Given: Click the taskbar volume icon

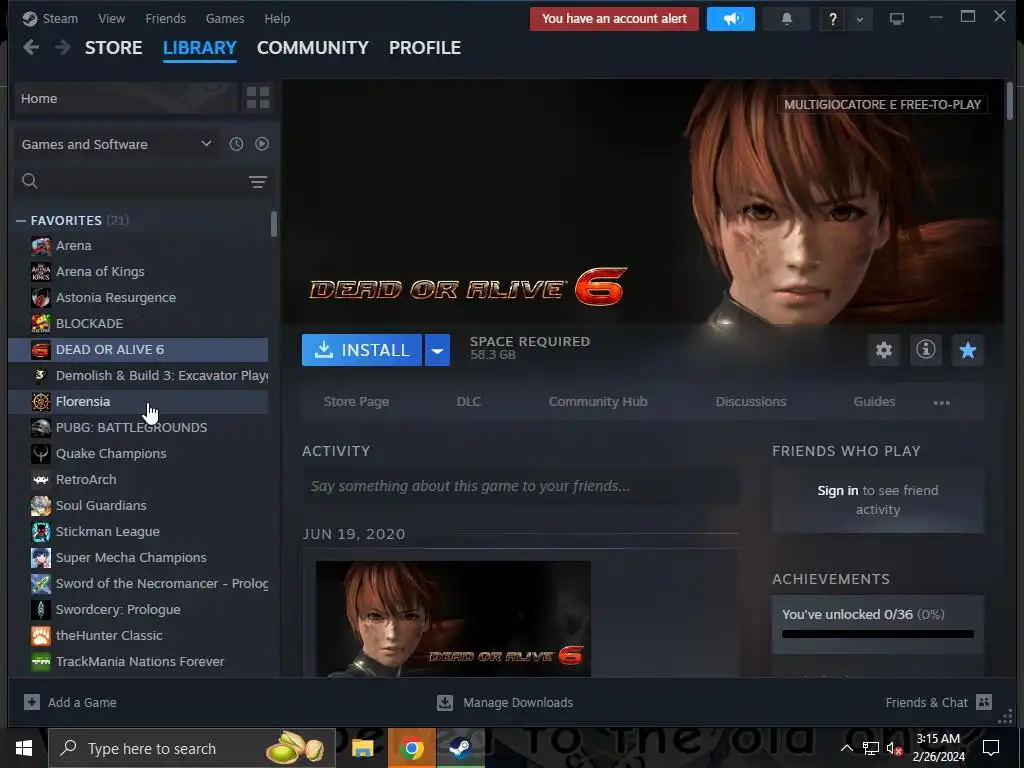Looking at the screenshot, I should click(893, 748).
